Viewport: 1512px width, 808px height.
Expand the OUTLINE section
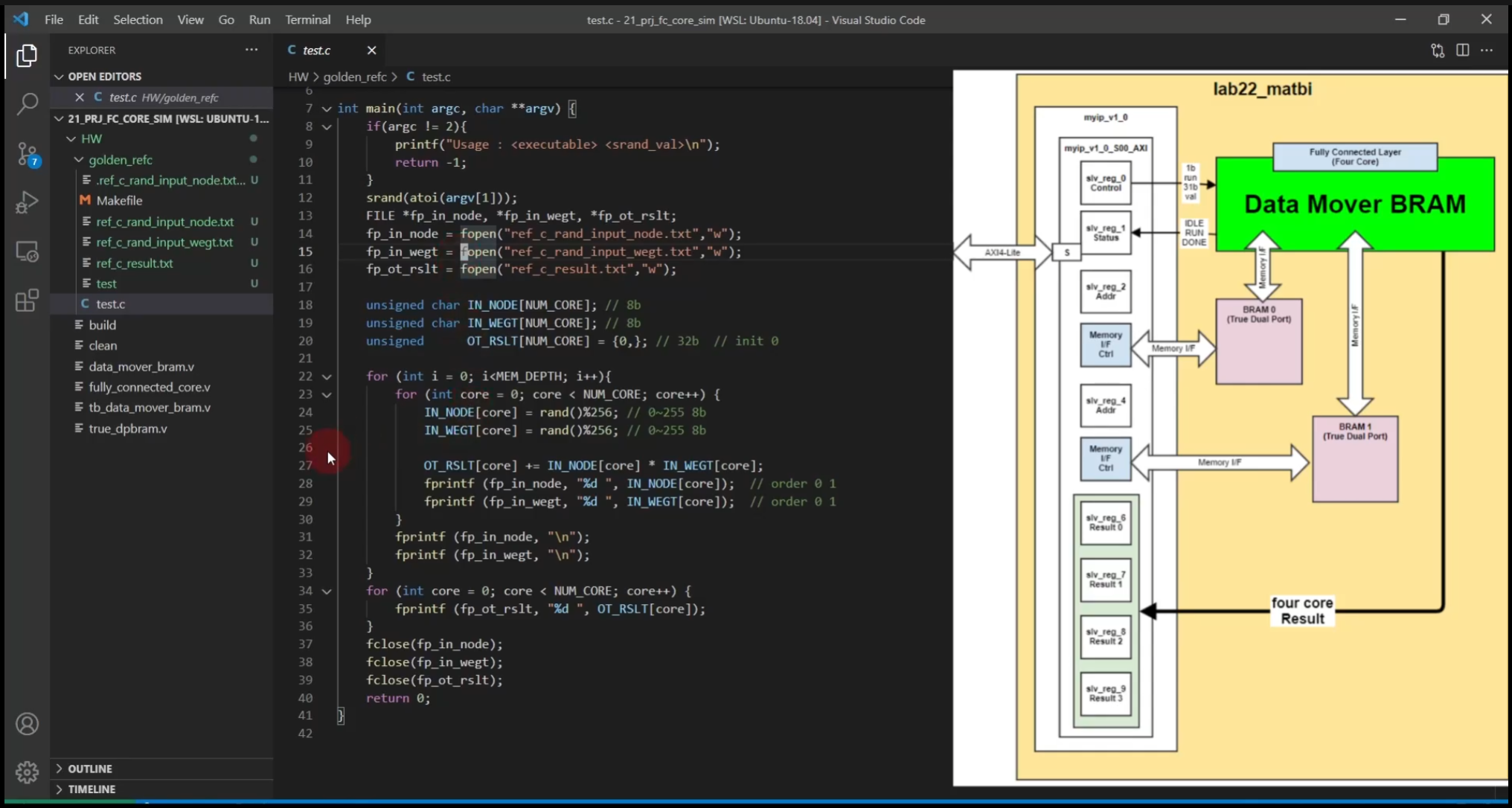point(90,769)
